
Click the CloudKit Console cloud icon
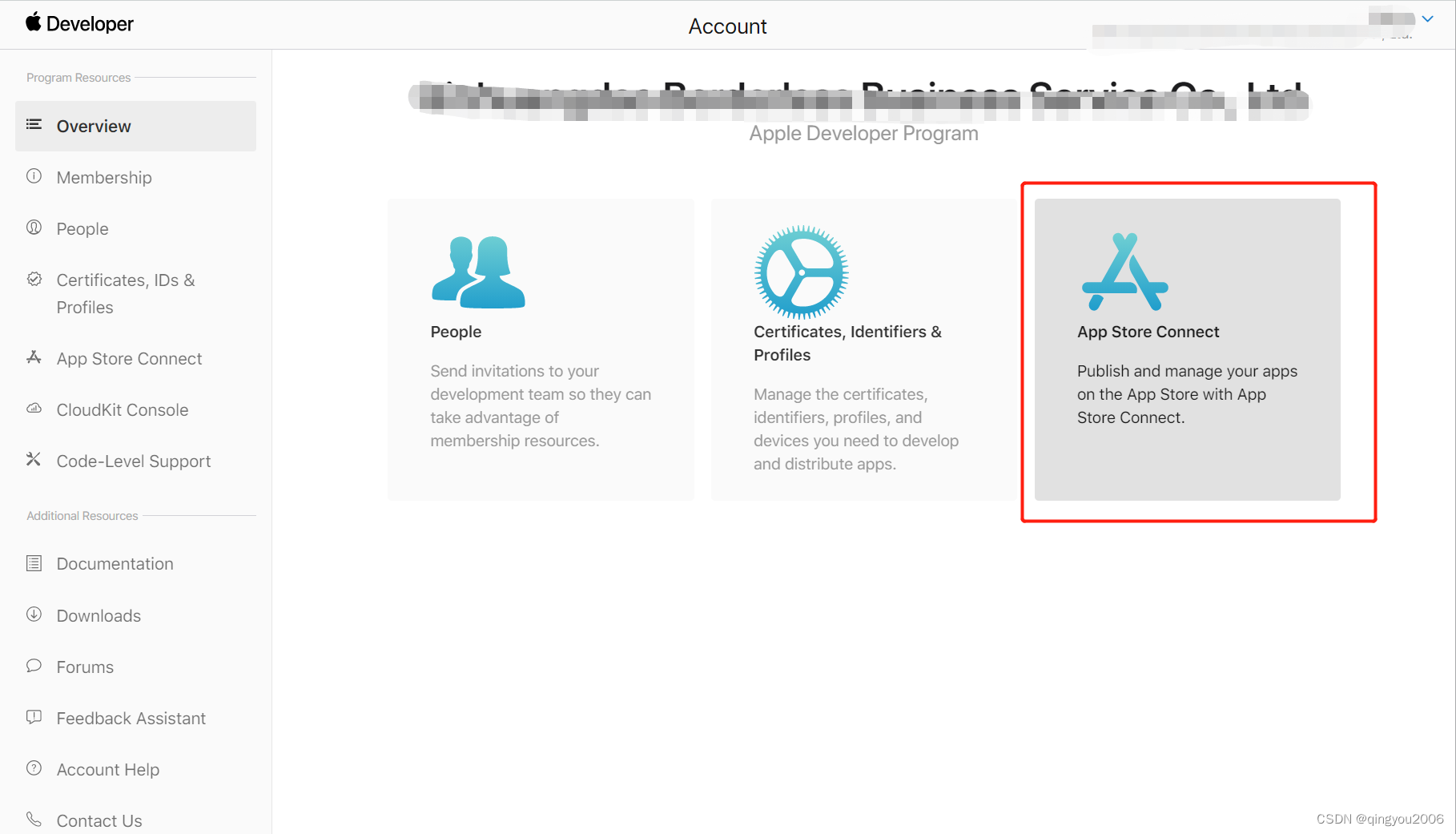tap(34, 408)
